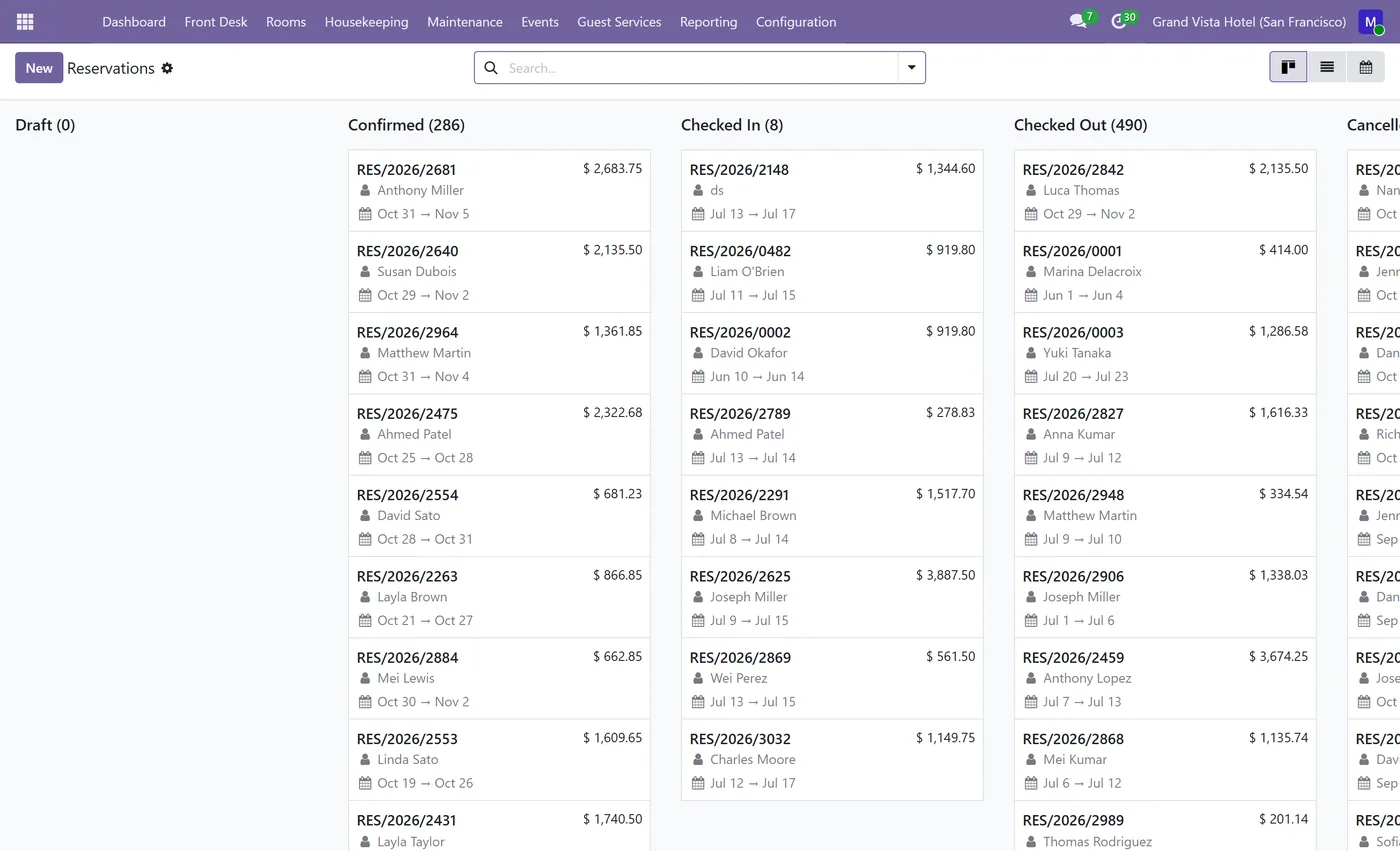Viewport: 1400px width, 851px height.
Task: Click calendar icon next to Jul 12 → Jul 17
Action: [698, 783]
